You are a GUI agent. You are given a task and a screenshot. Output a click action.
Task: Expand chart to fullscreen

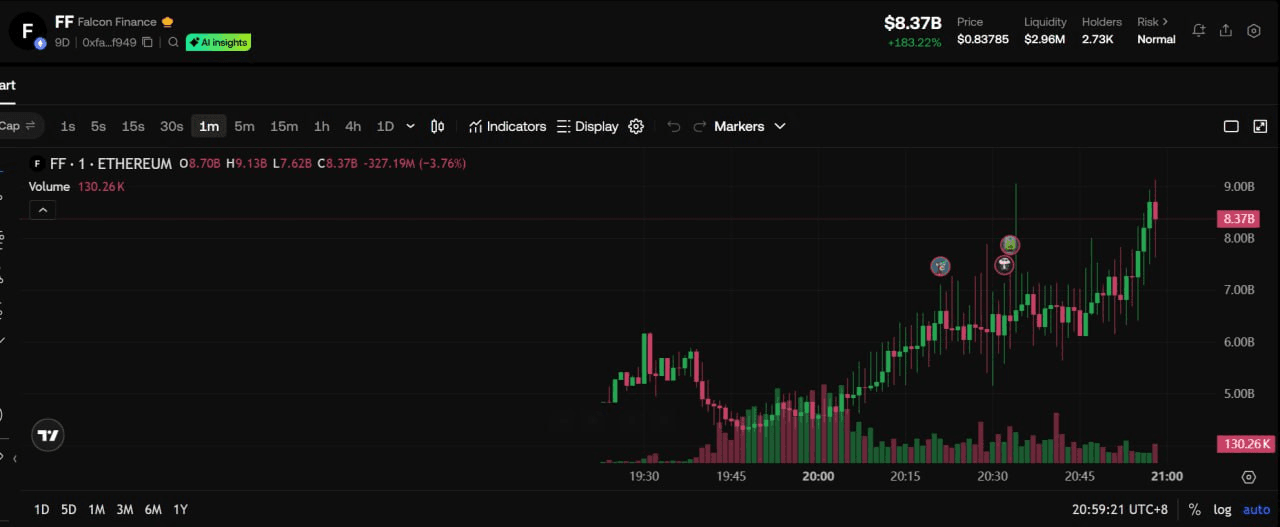point(1260,126)
